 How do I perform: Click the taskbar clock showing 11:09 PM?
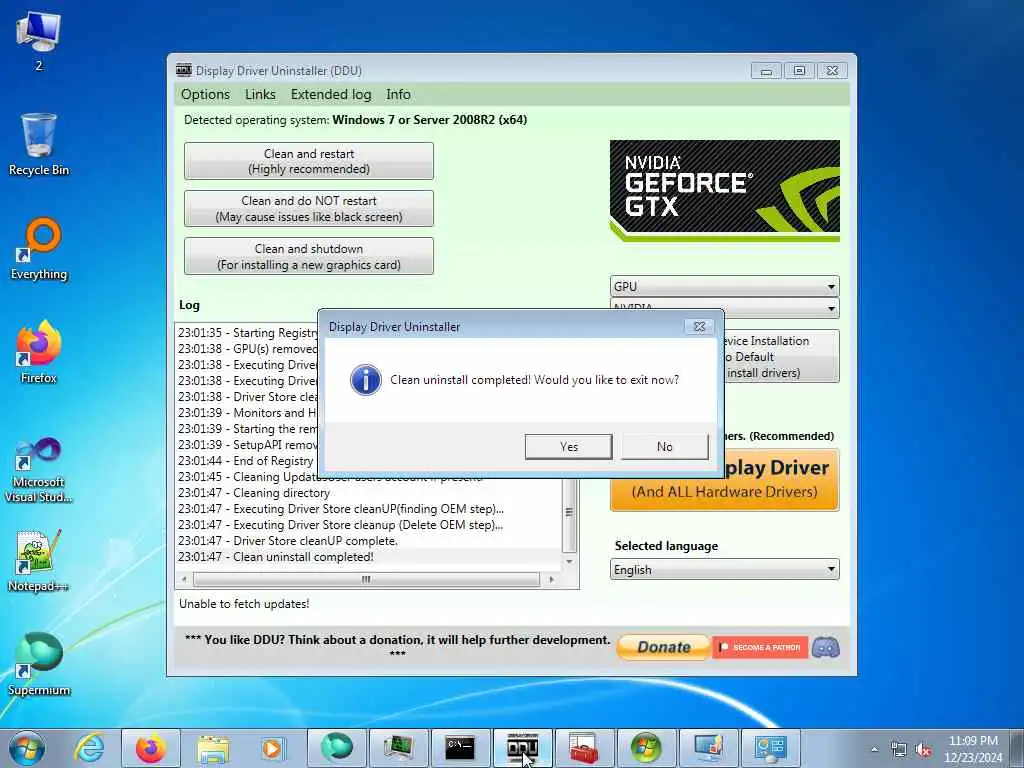click(973, 749)
